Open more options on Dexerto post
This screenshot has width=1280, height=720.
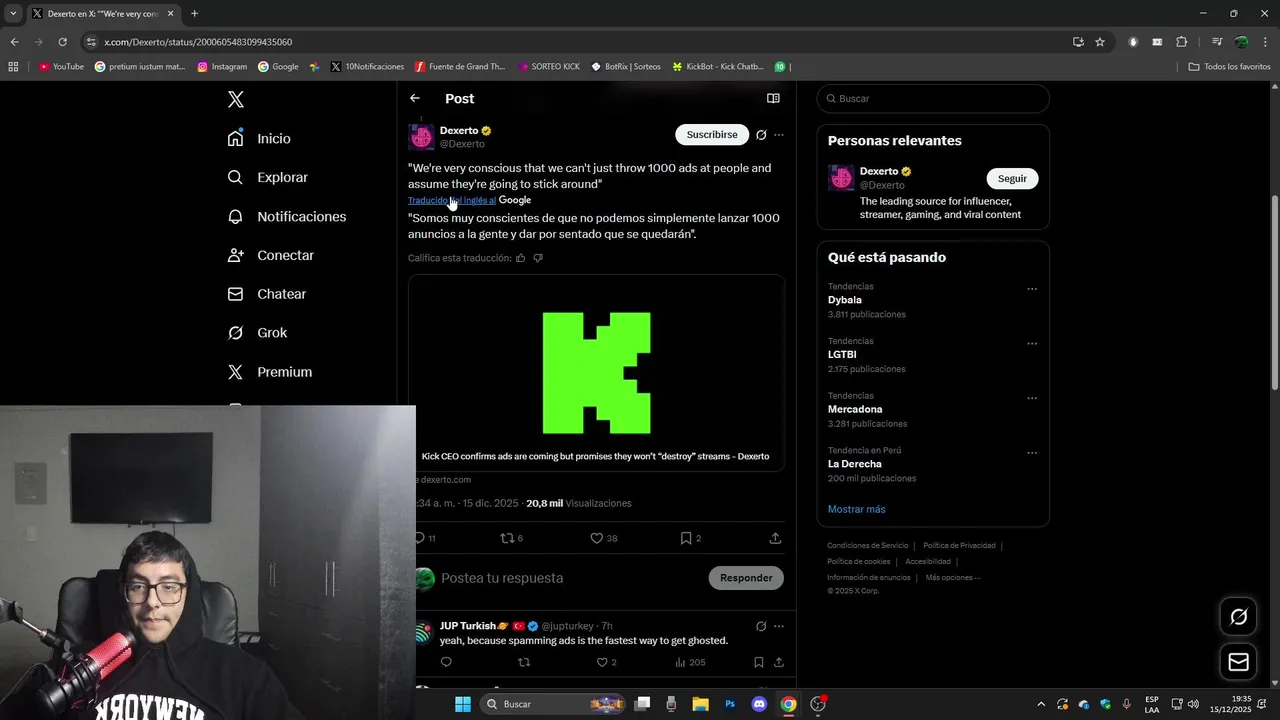[x=779, y=135]
